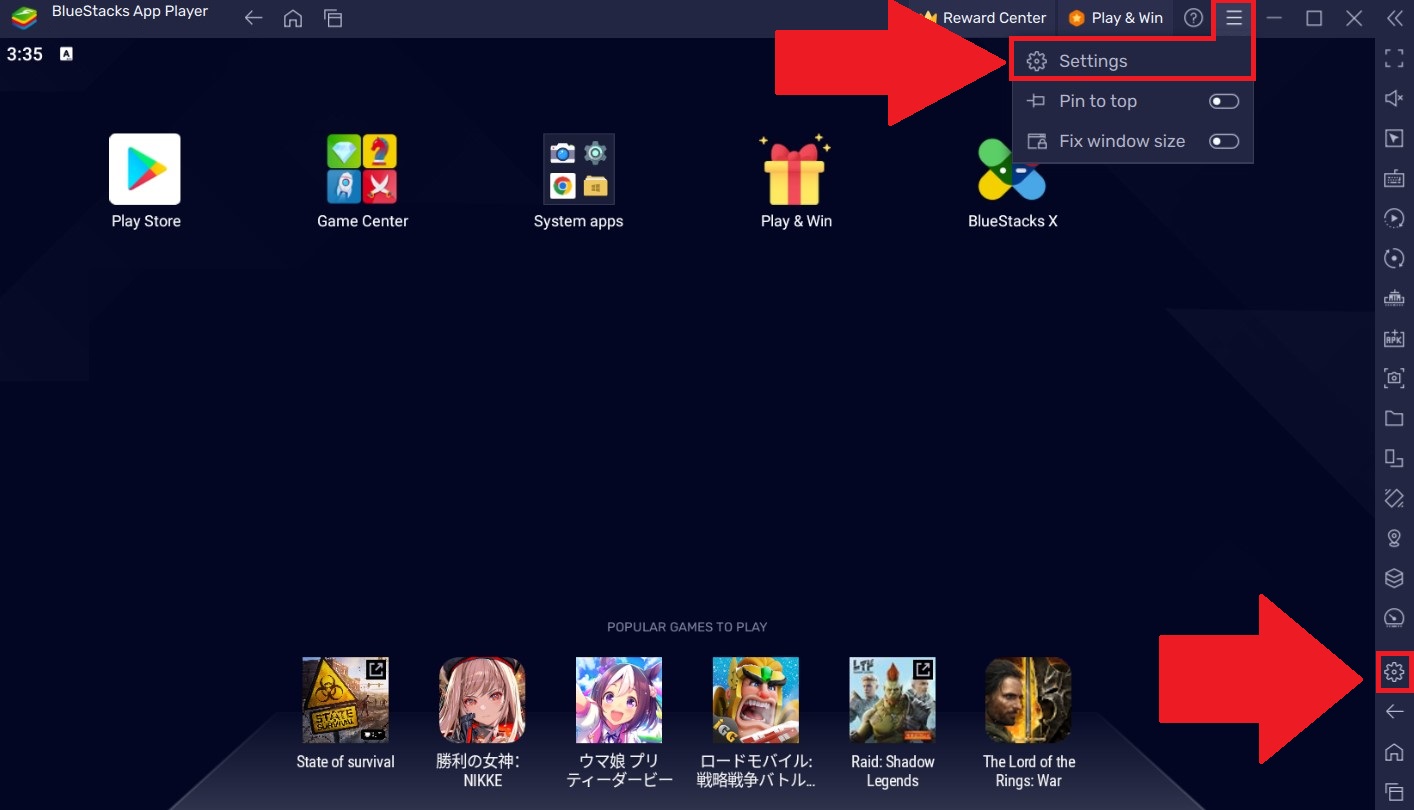Toggle Pin to top switch
1414x810 pixels.
pyautogui.click(x=1223, y=100)
